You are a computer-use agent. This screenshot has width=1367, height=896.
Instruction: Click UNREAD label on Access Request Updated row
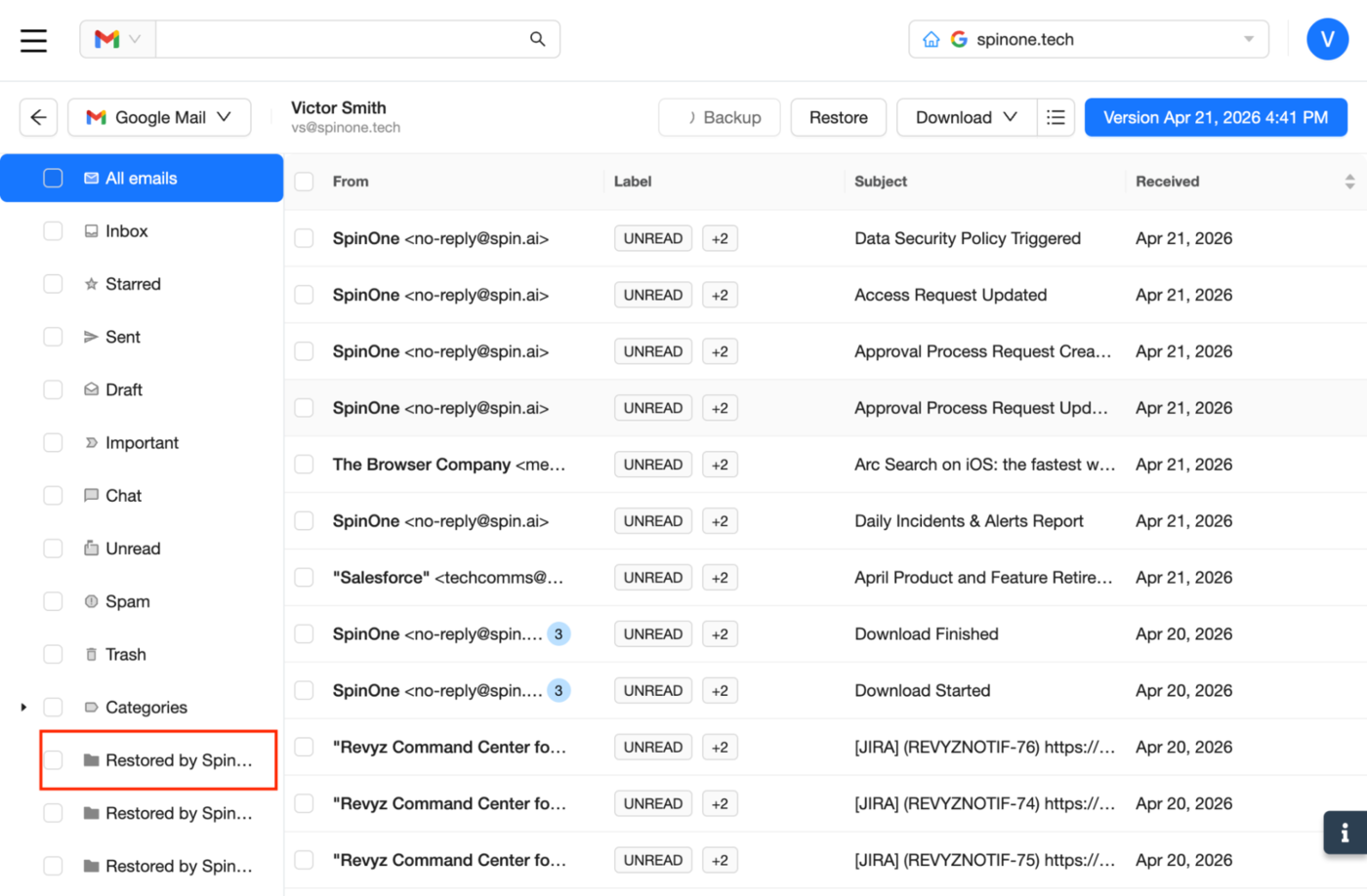pos(653,295)
